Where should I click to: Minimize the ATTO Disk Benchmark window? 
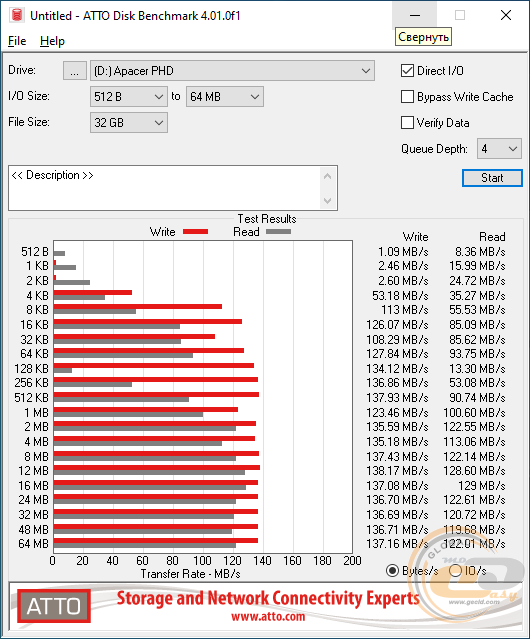(415, 15)
